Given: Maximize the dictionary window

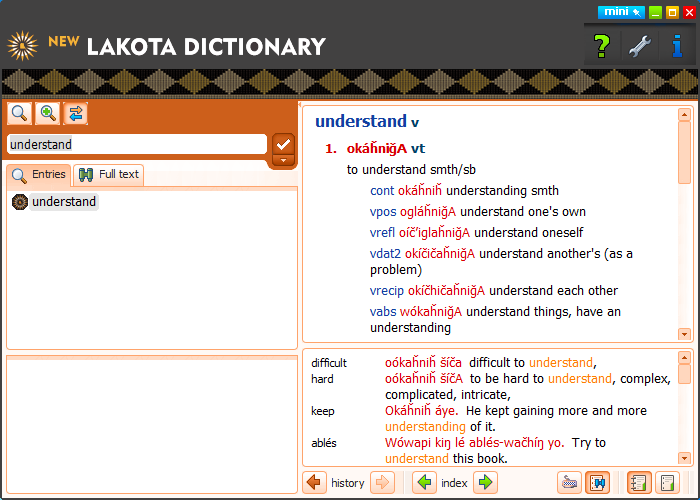Looking at the screenshot, I should 672,12.
